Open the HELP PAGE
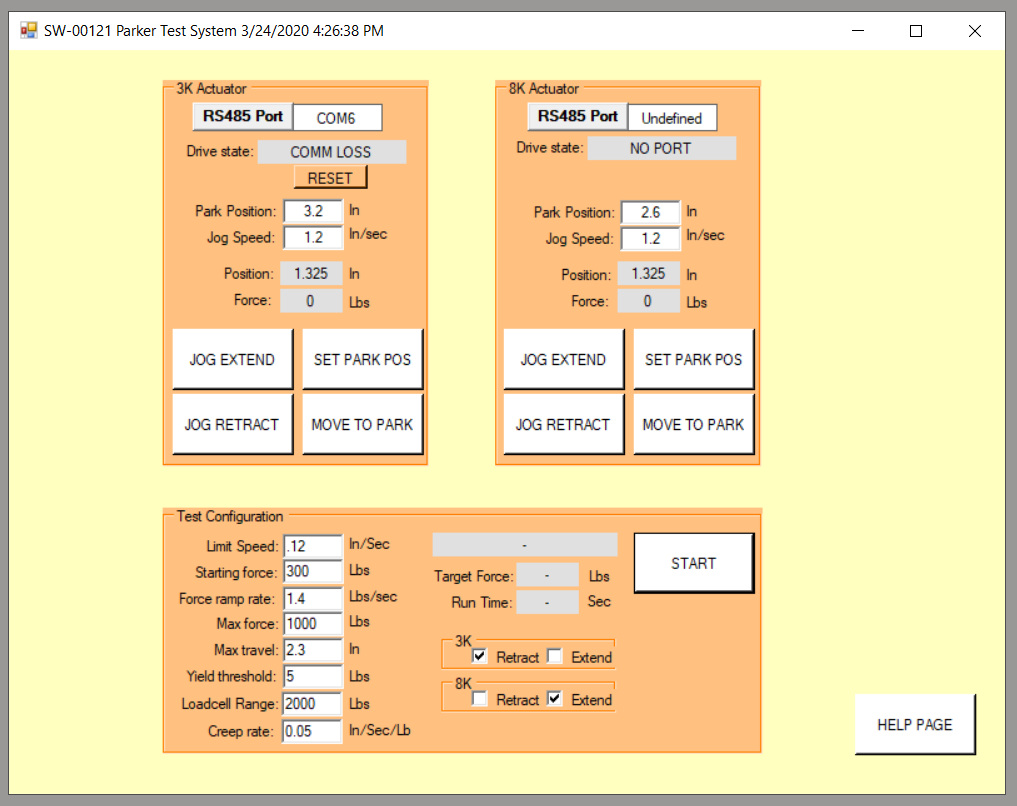 (x=915, y=724)
